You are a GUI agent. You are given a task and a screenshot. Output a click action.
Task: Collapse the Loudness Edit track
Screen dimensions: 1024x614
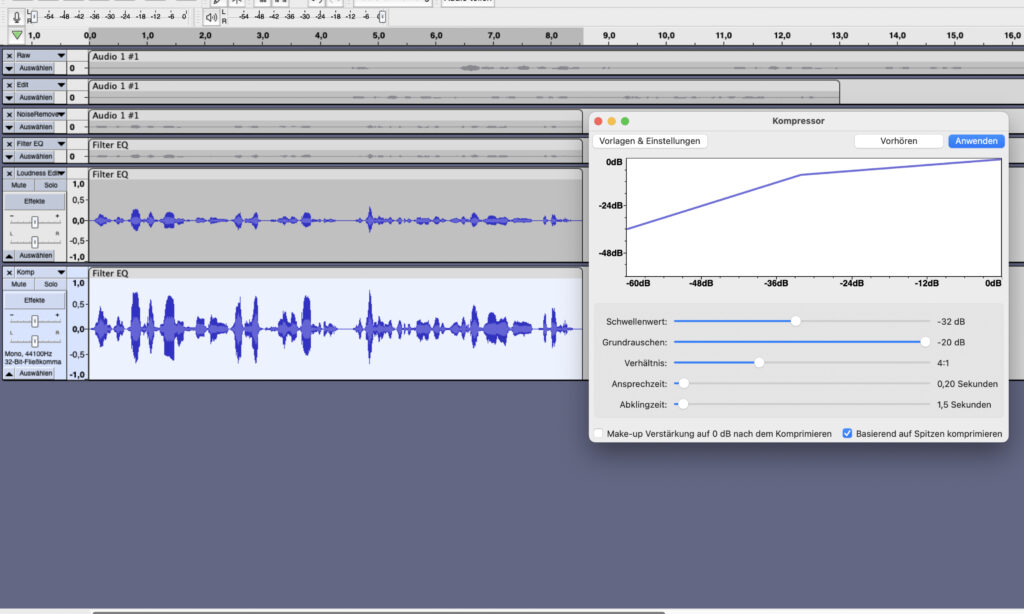pyautogui.click(x=9, y=255)
